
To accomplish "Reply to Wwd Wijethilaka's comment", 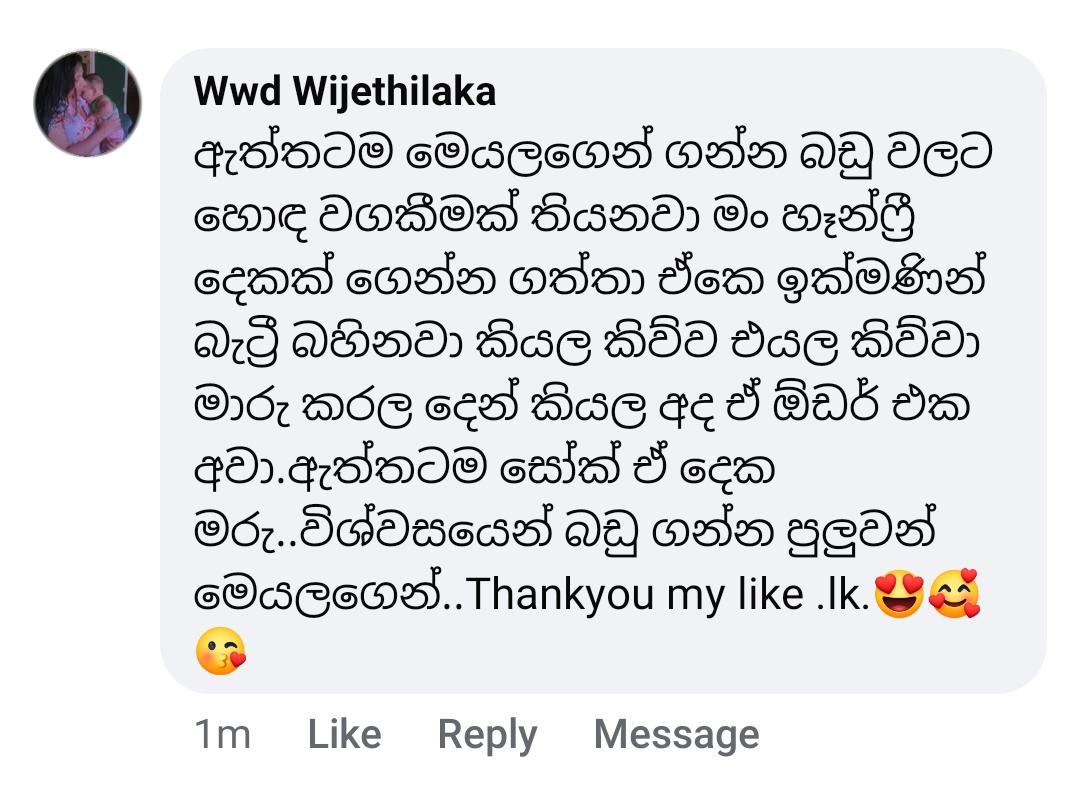I will pos(487,735).
